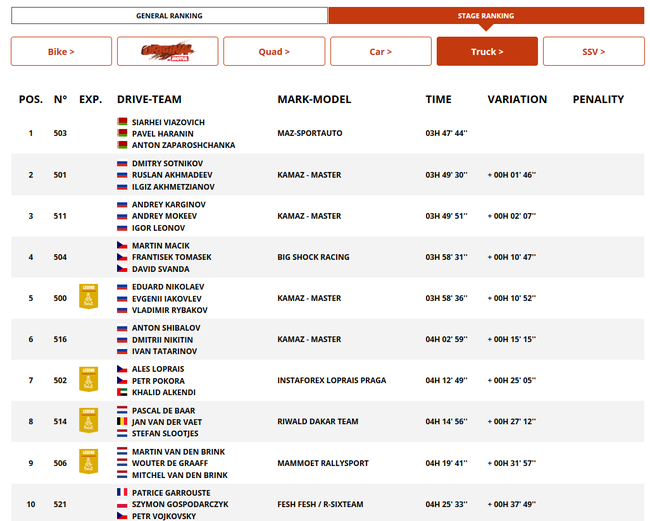Click Russian flag beside Eduard Nikolaev
The height and width of the screenshot is (521, 650).
tap(122, 286)
